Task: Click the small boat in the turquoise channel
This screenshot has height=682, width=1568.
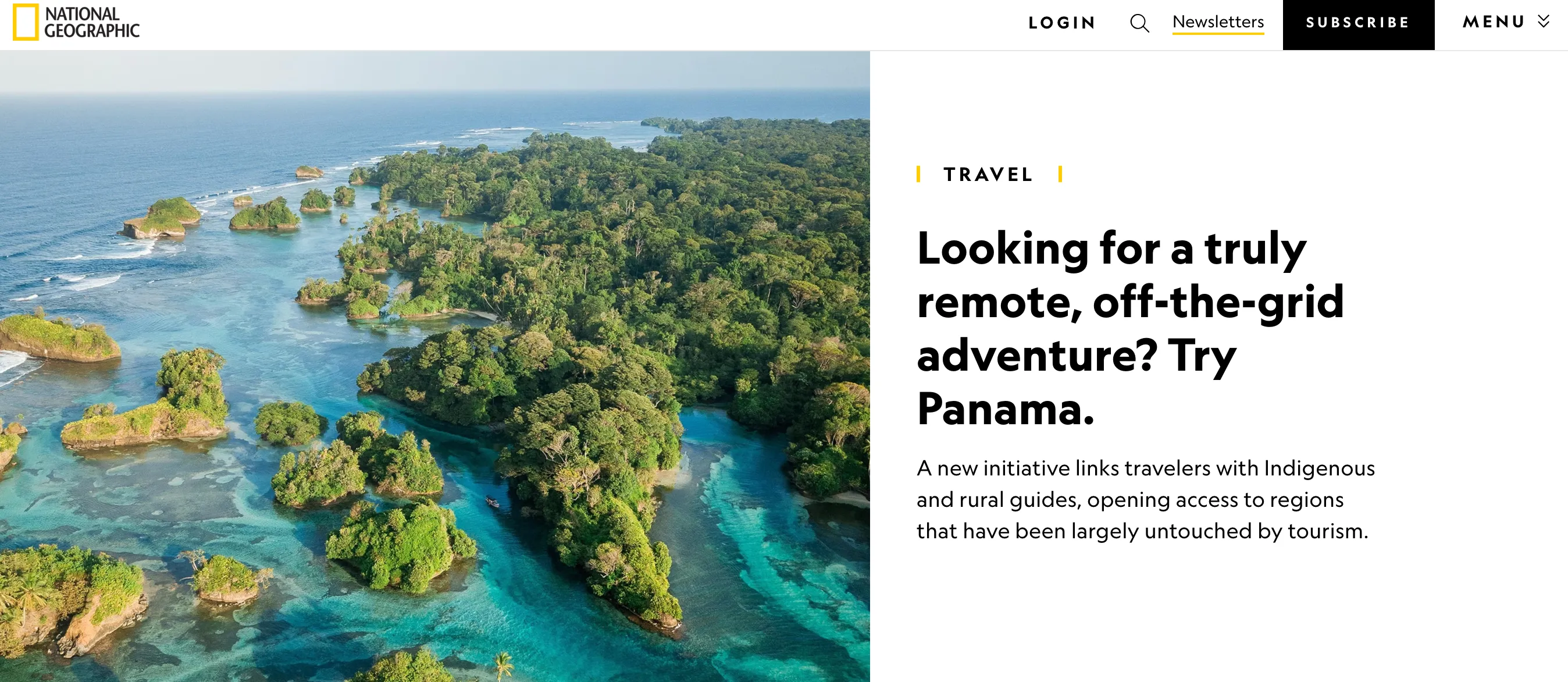Action: 492,502
